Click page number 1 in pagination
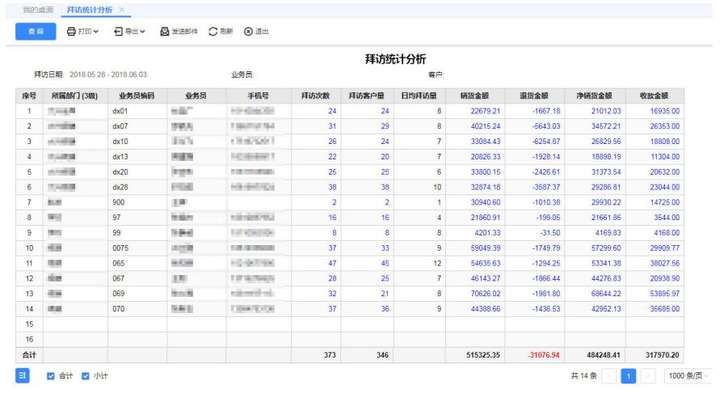The image size is (720, 394). tap(628, 376)
